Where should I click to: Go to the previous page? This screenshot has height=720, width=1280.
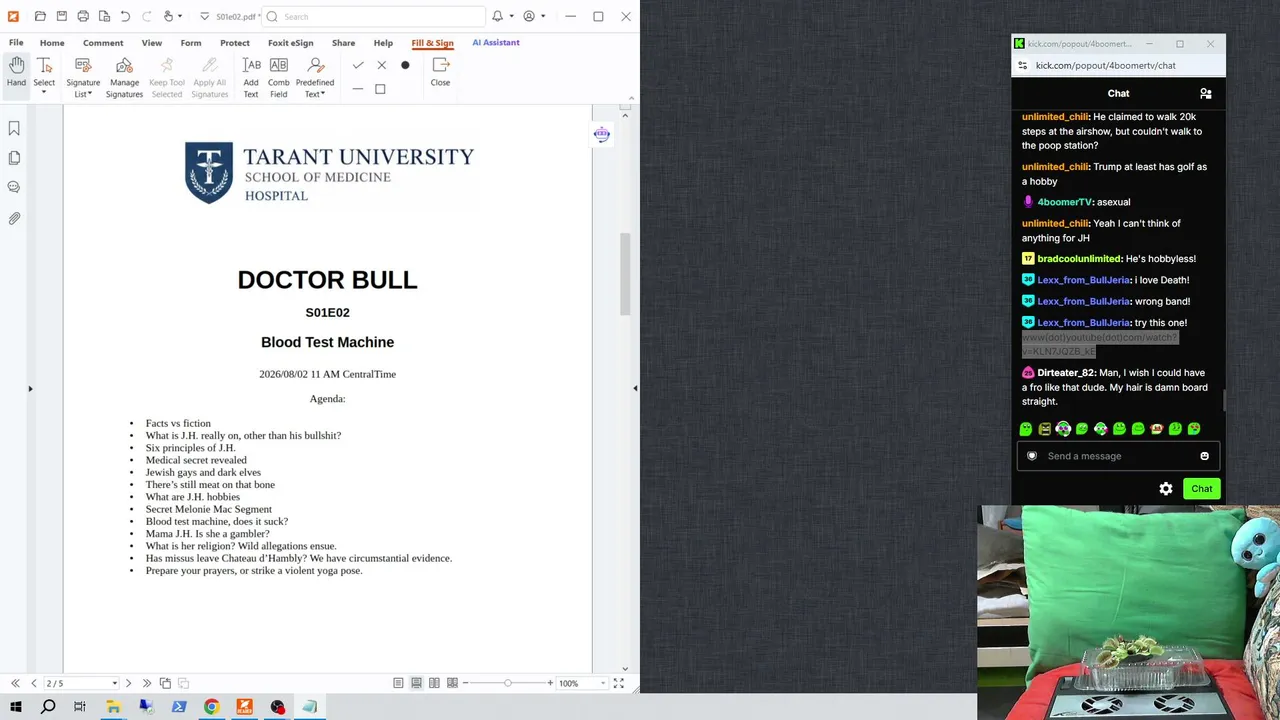33,683
